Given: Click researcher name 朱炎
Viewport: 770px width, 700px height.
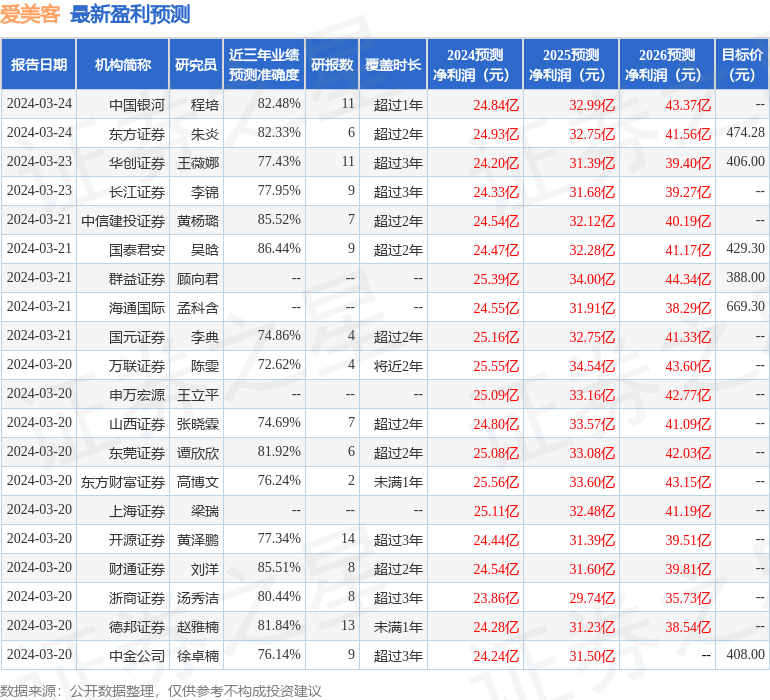Looking at the screenshot, I should [205, 134].
